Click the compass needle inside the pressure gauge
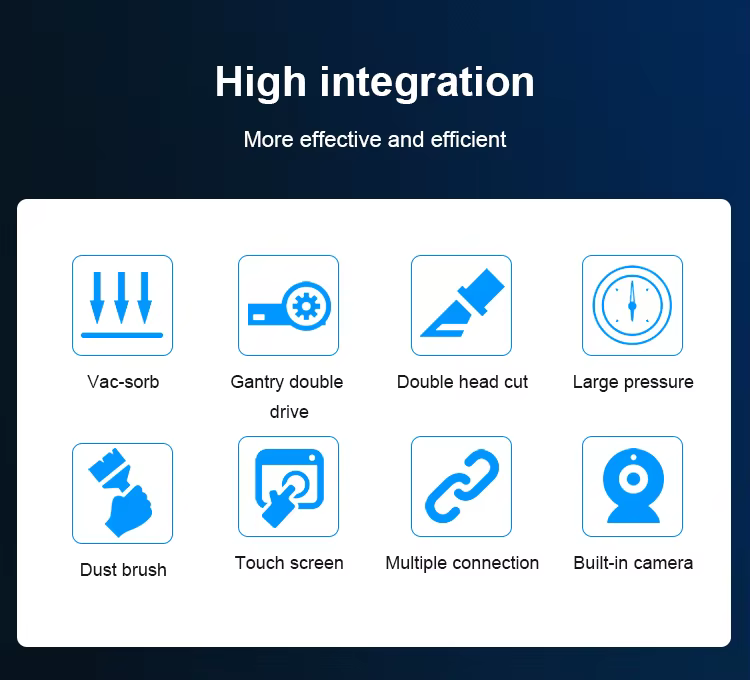 [632, 301]
